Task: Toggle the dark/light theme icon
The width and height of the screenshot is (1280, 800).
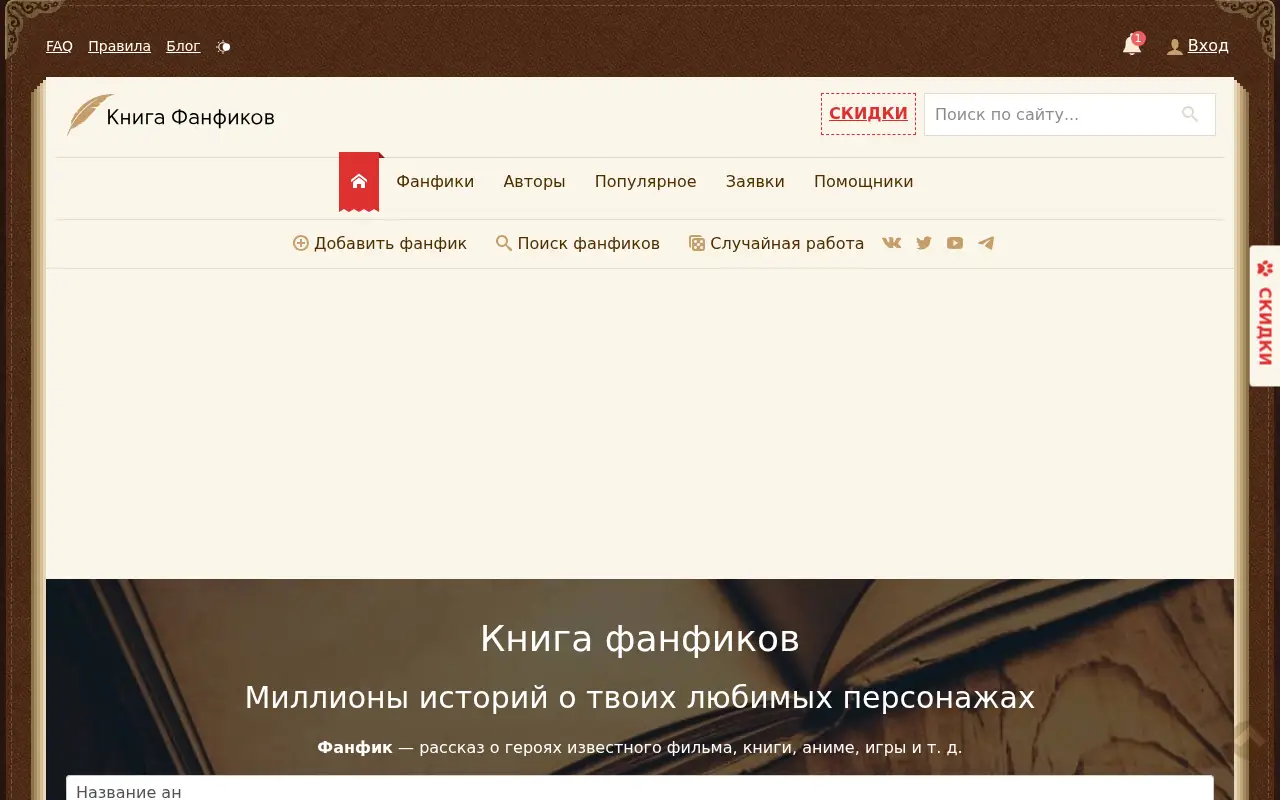Action: click(223, 46)
